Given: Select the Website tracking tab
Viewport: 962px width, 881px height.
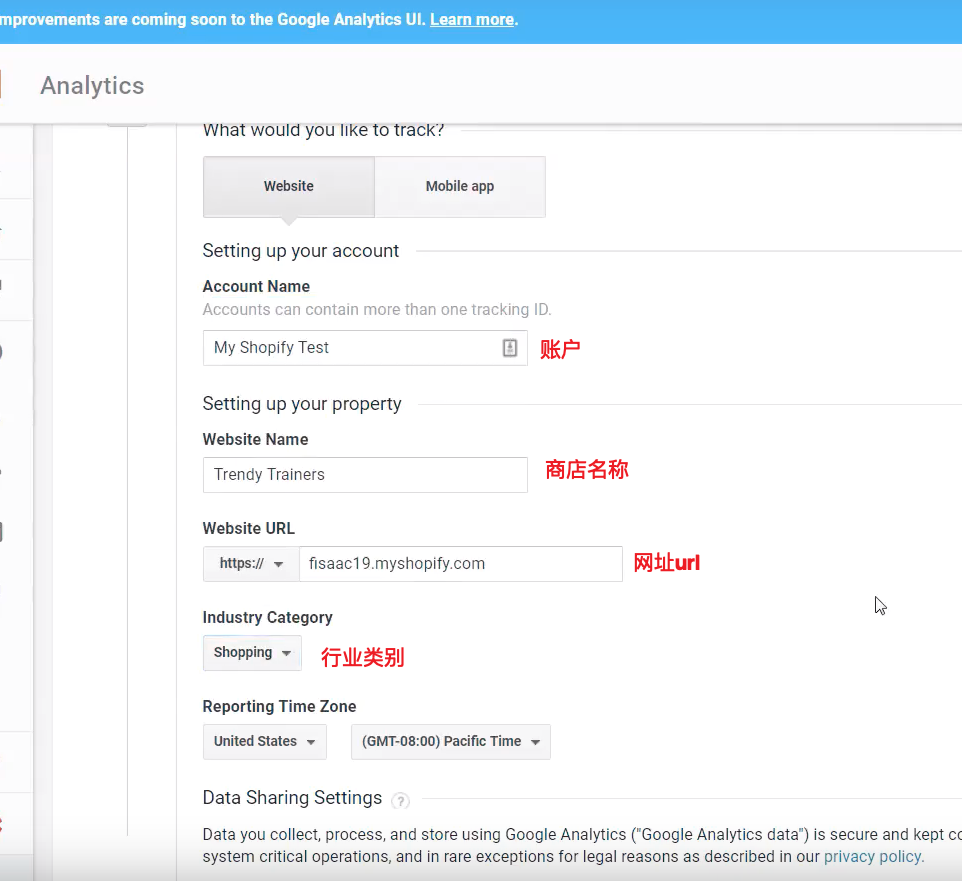Looking at the screenshot, I should pos(288,187).
